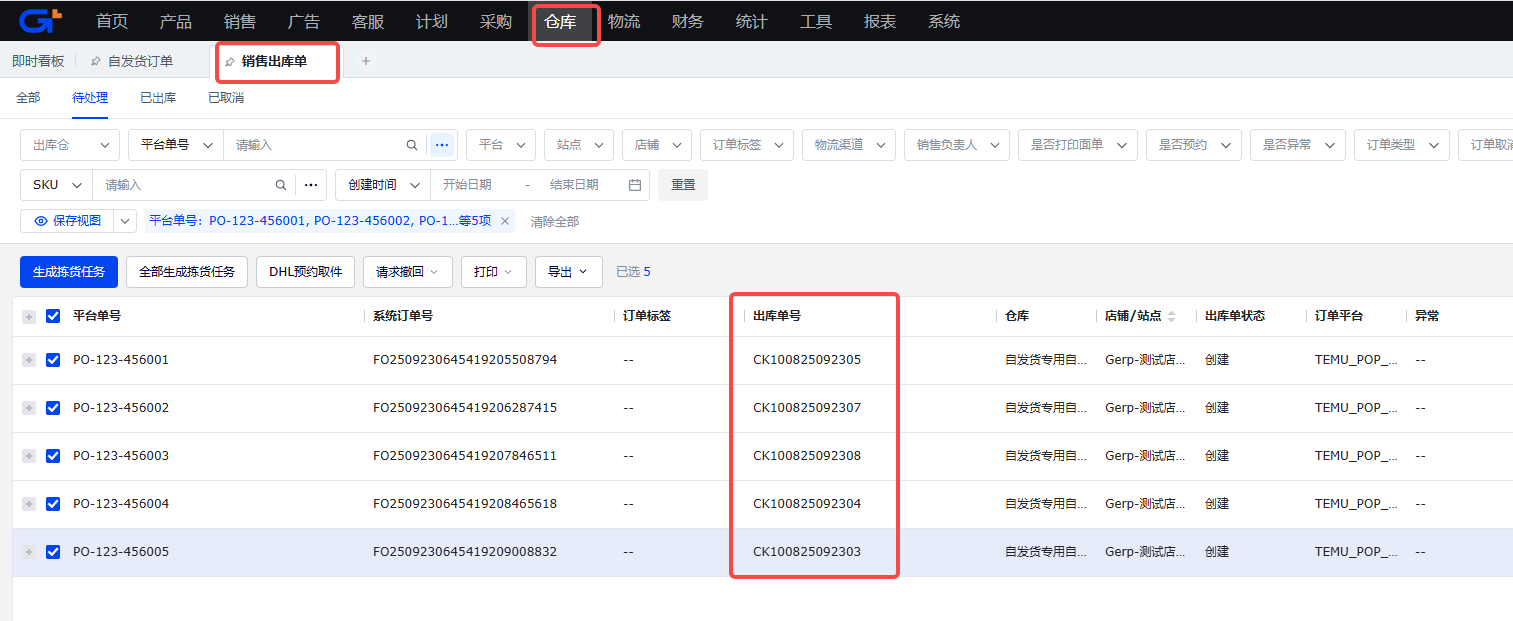
Task: Open 打印 dropdown button
Action: click(x=493, y=272)
